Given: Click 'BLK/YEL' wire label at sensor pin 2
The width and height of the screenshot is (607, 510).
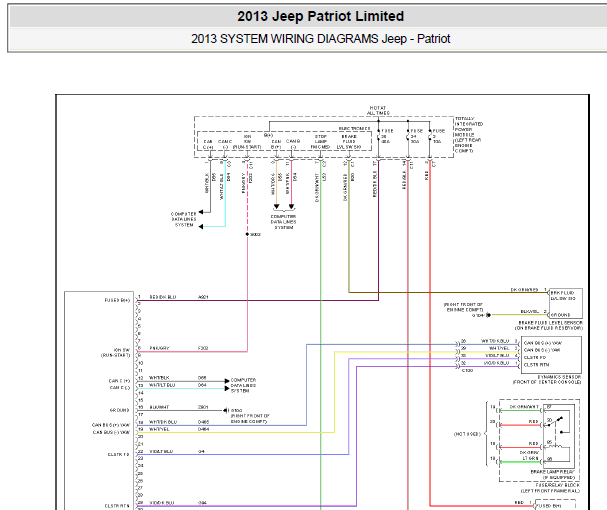Looking at the screenshot, I should click(530, 311).
